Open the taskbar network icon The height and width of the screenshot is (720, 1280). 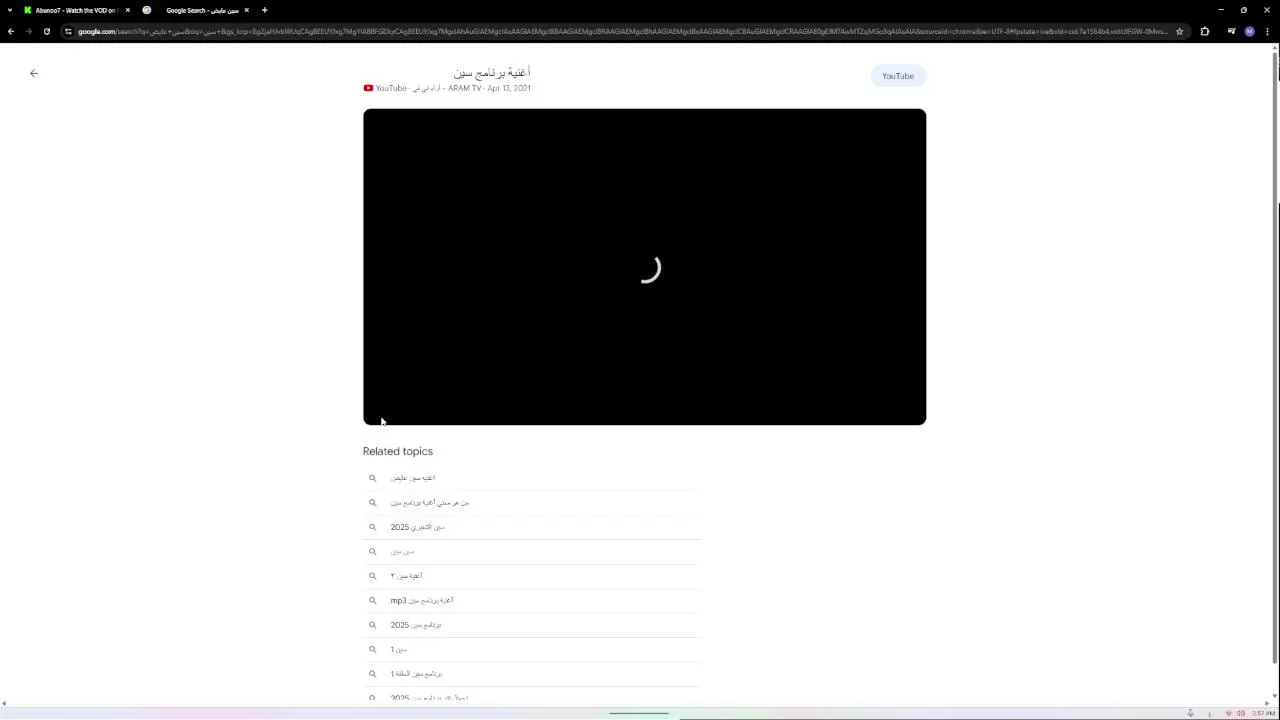[x=1228, y=713]
